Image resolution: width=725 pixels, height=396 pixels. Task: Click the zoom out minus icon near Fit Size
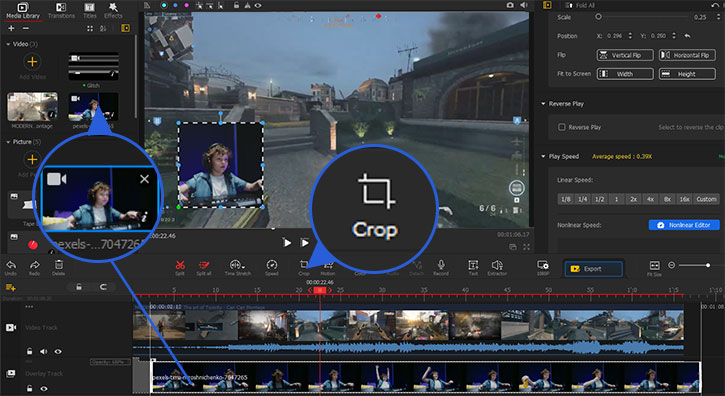point(671,265)
